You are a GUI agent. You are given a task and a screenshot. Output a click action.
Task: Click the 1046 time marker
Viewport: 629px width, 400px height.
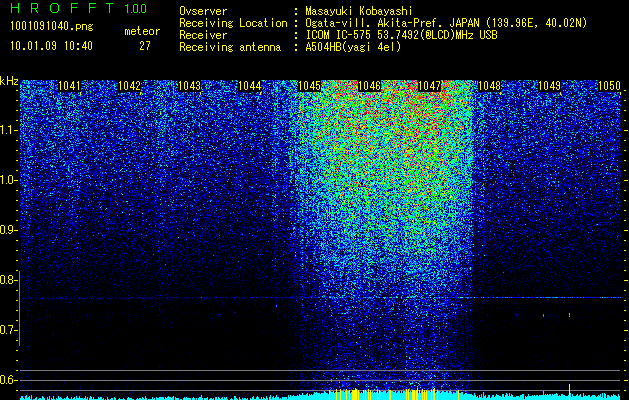[369, 86]
